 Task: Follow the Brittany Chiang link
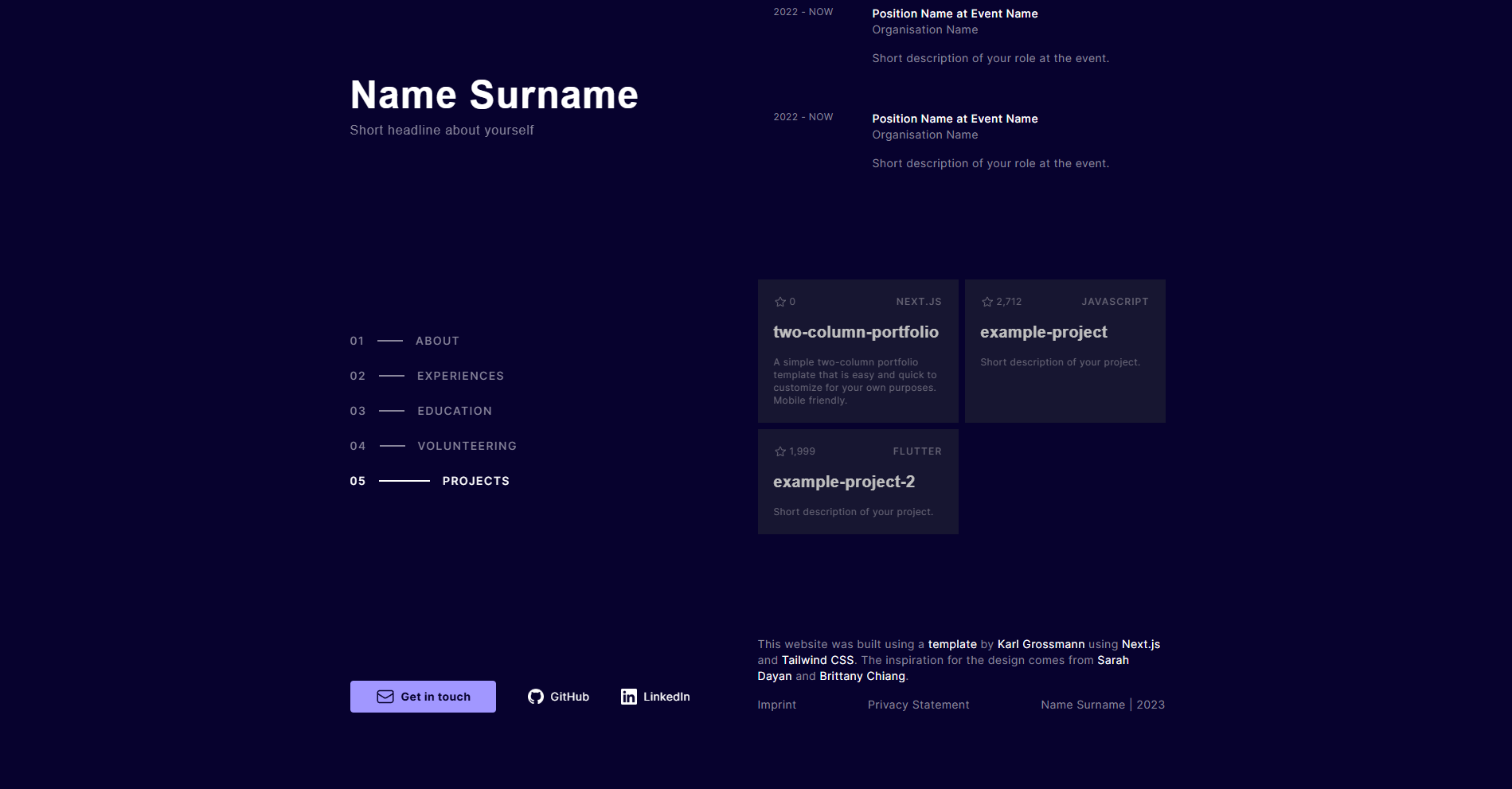click(862, 676)
